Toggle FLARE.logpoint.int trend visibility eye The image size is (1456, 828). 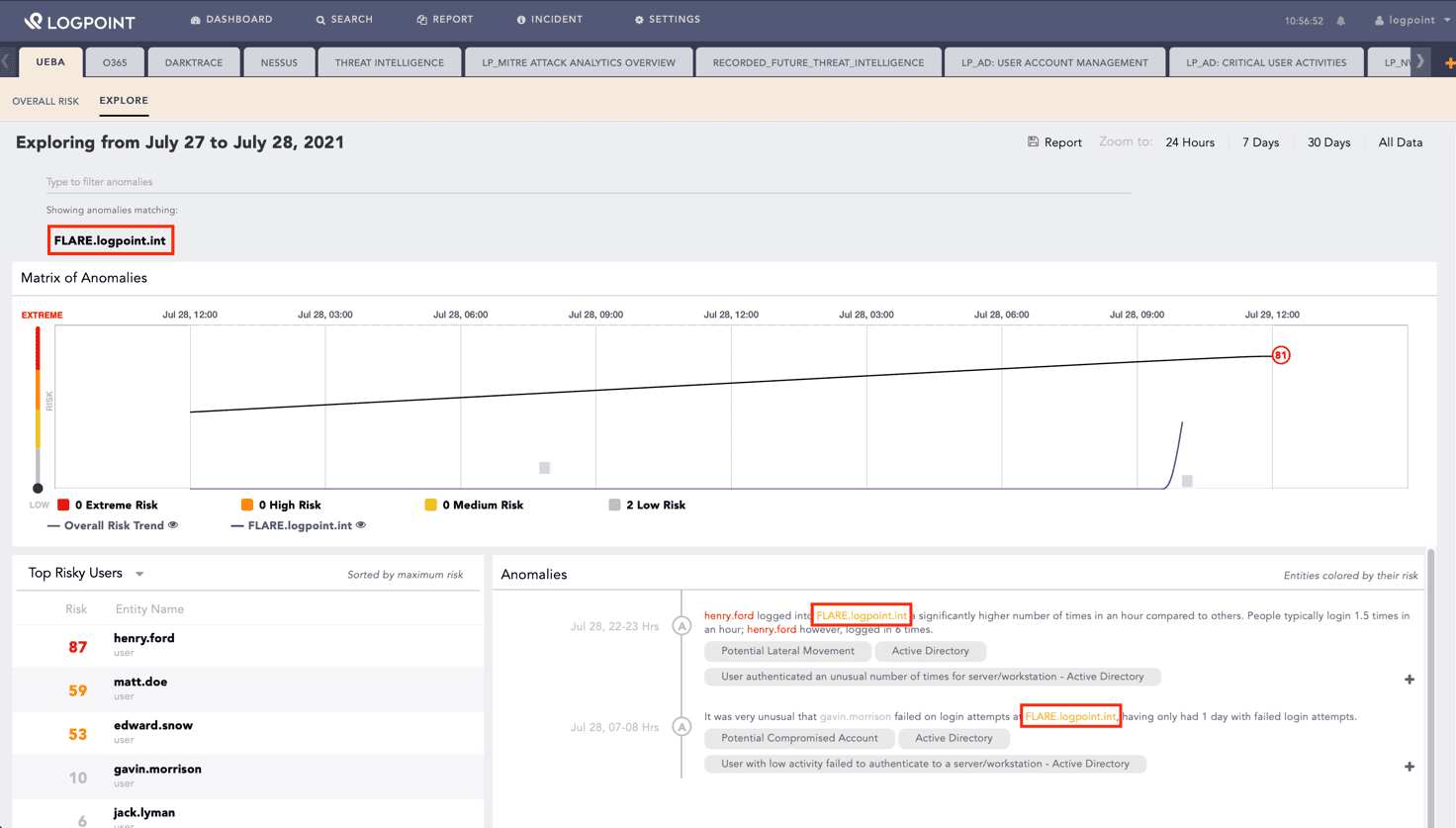point(361,525)
